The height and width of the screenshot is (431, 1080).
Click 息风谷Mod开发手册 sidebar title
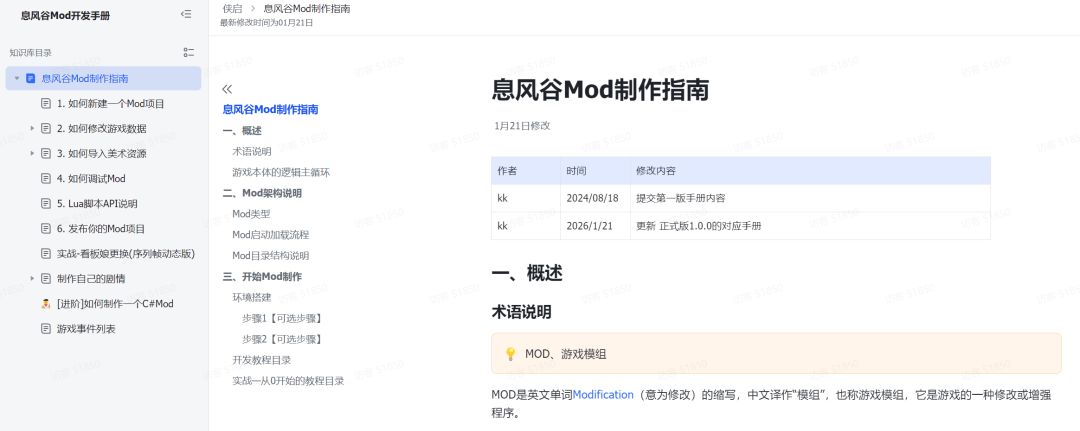[65, 15]
